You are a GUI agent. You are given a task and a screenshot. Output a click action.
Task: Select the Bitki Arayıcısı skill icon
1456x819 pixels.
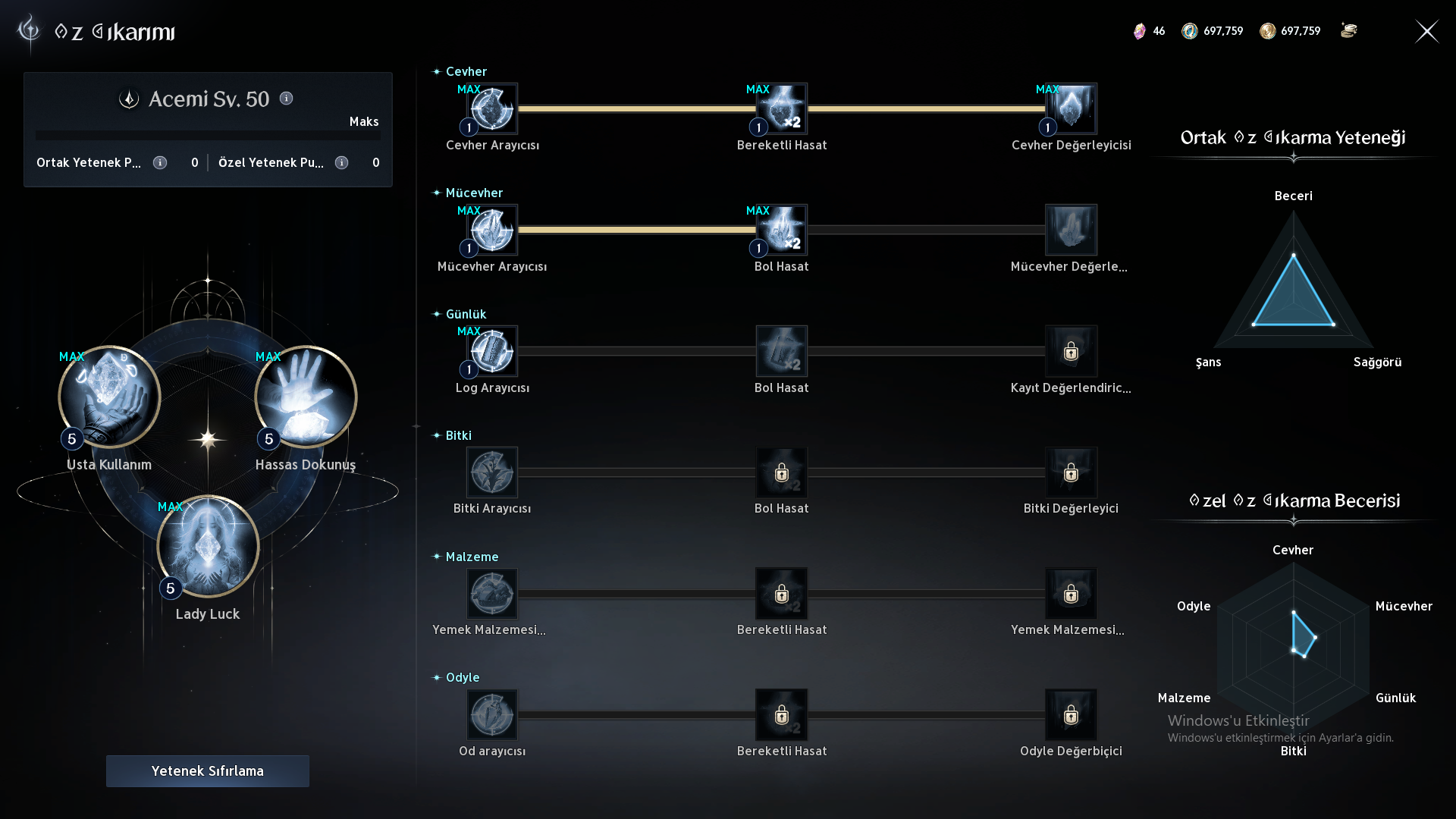pos(492,472)
